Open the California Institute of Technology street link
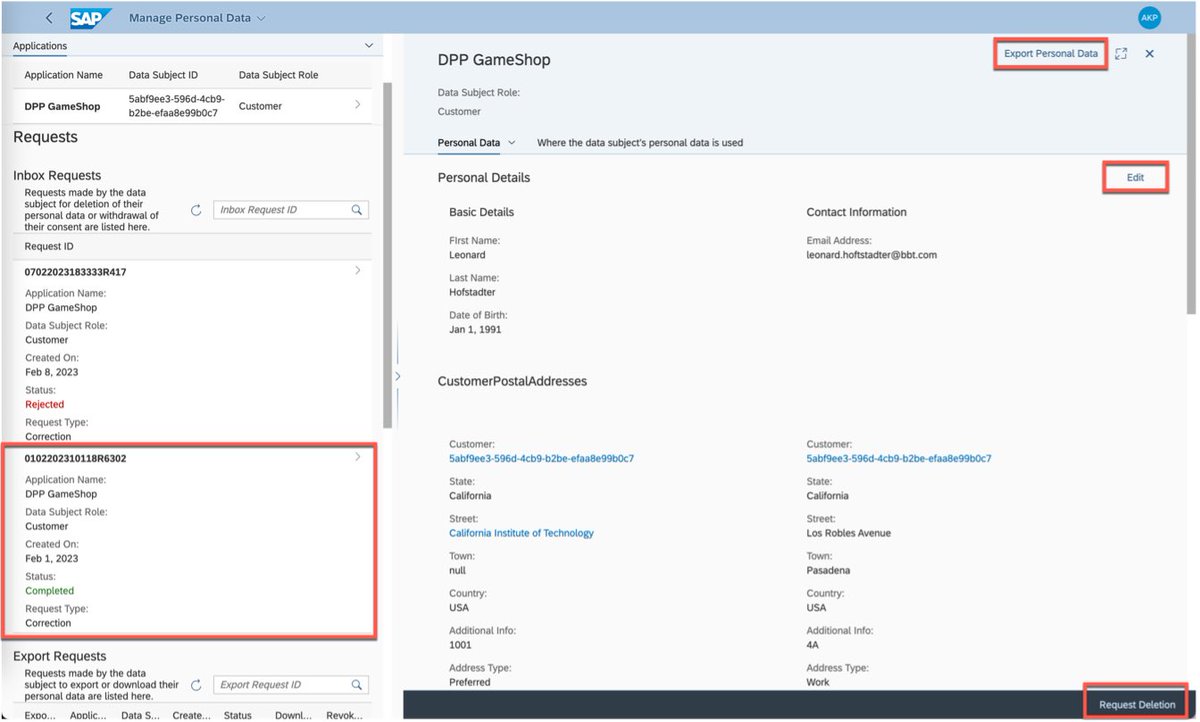 click(x=521, y=534)
